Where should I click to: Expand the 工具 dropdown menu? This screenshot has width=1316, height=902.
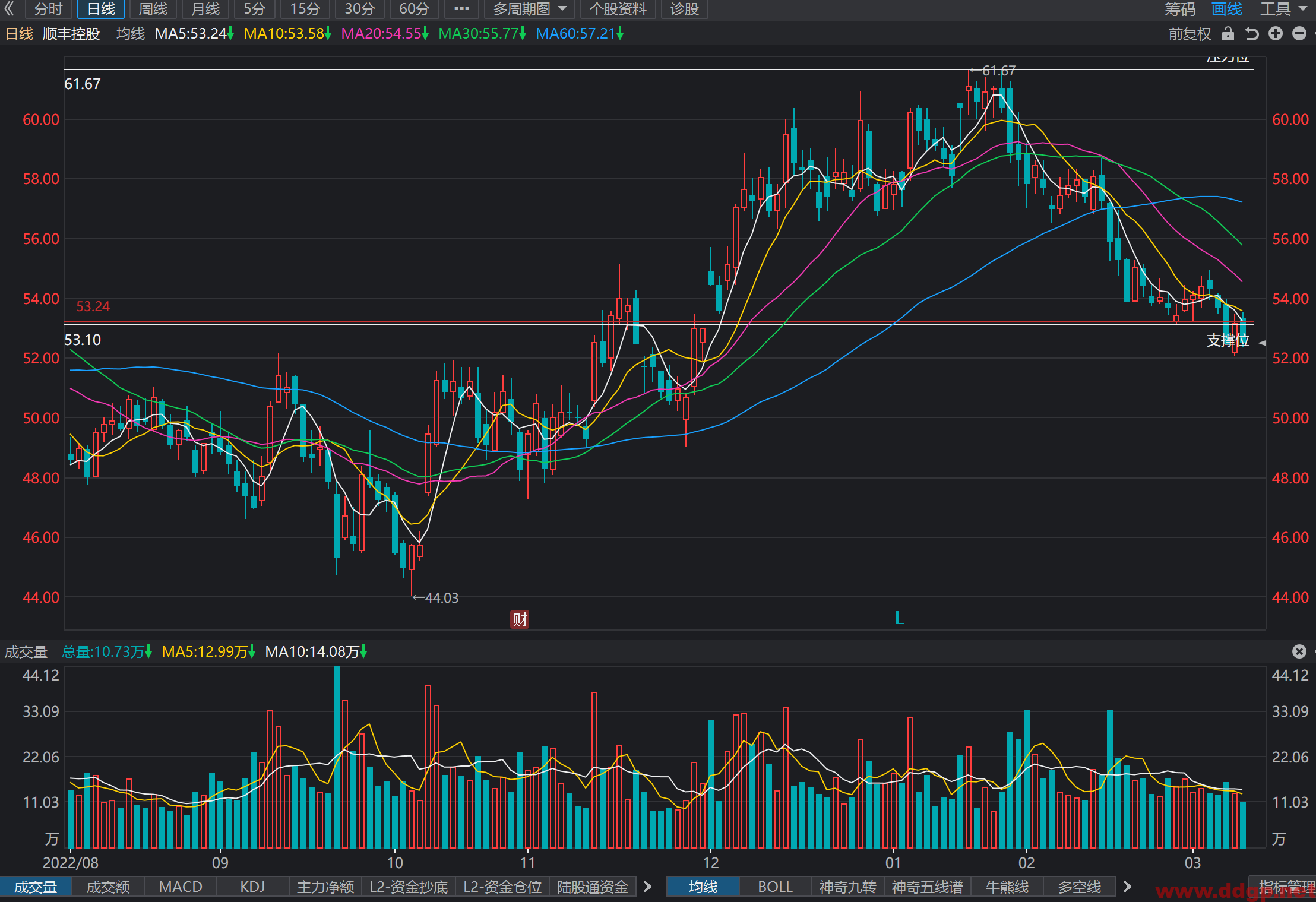click(1283, 9)
